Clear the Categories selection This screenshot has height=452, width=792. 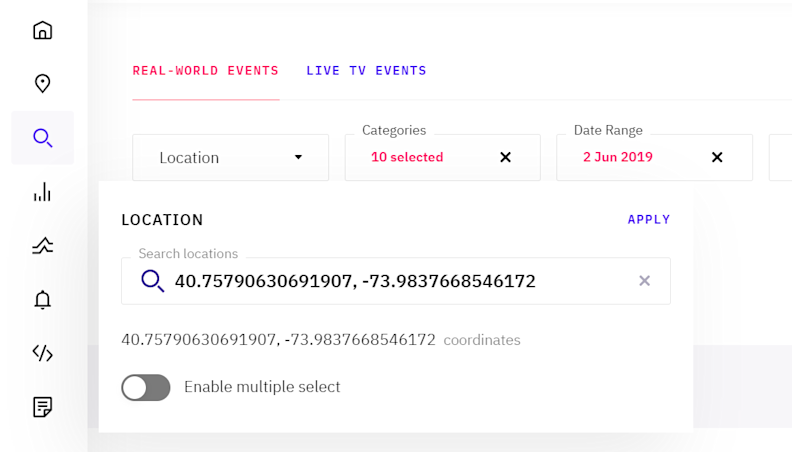pyautogui.click(x=505, y=157)
